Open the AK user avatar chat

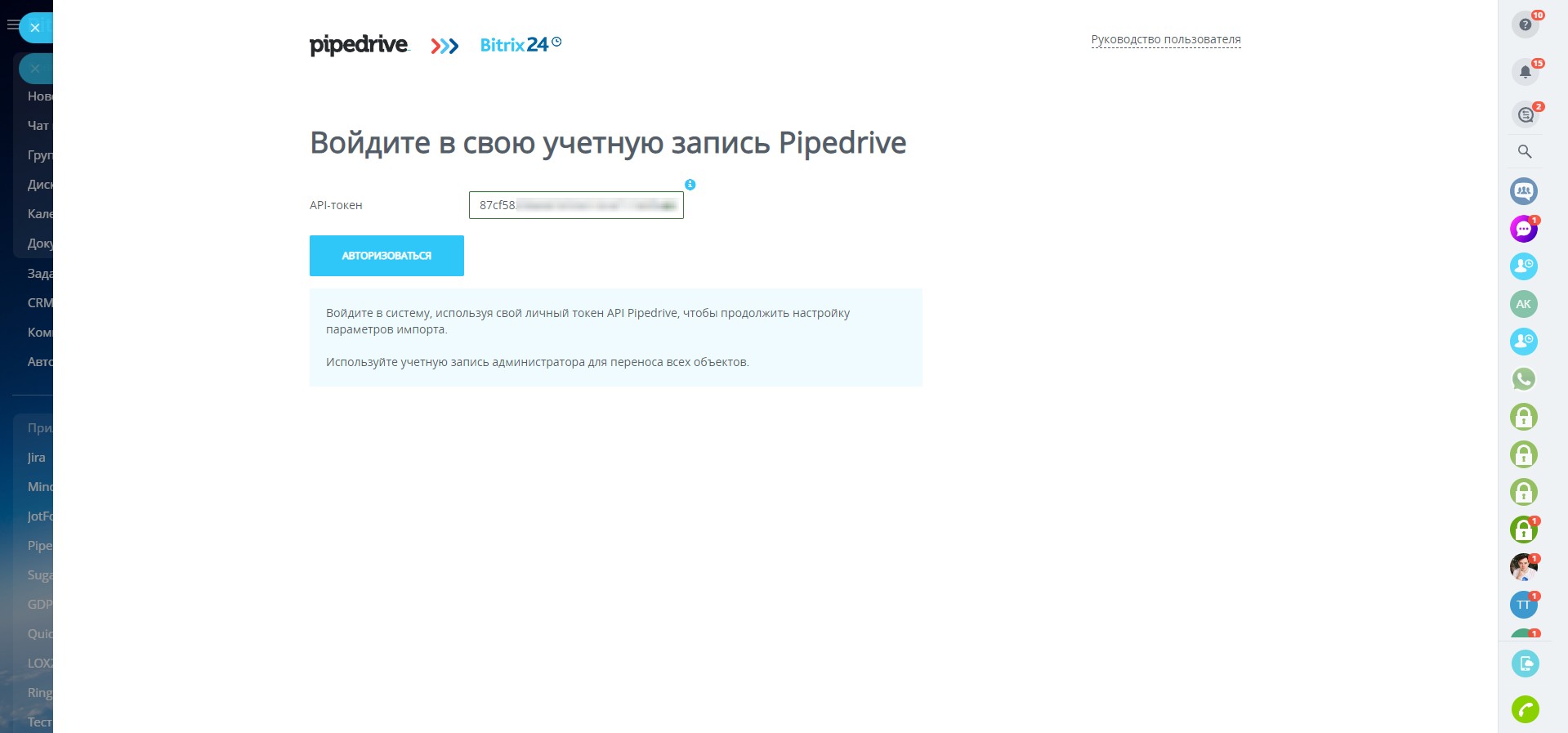[1524, 304]
